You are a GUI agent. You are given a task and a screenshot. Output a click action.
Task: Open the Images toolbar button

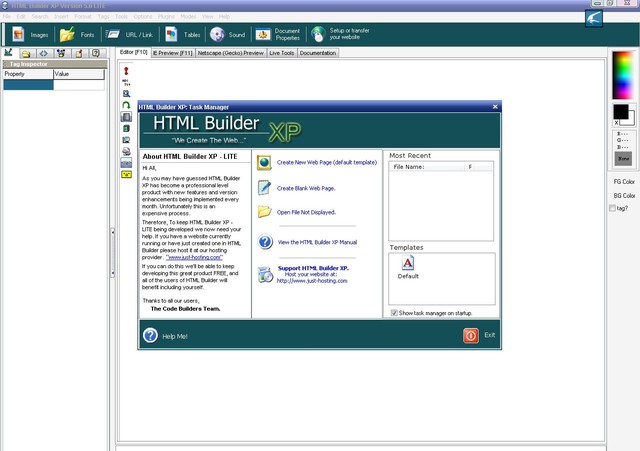pyautogui.click(x=30, y=35)
